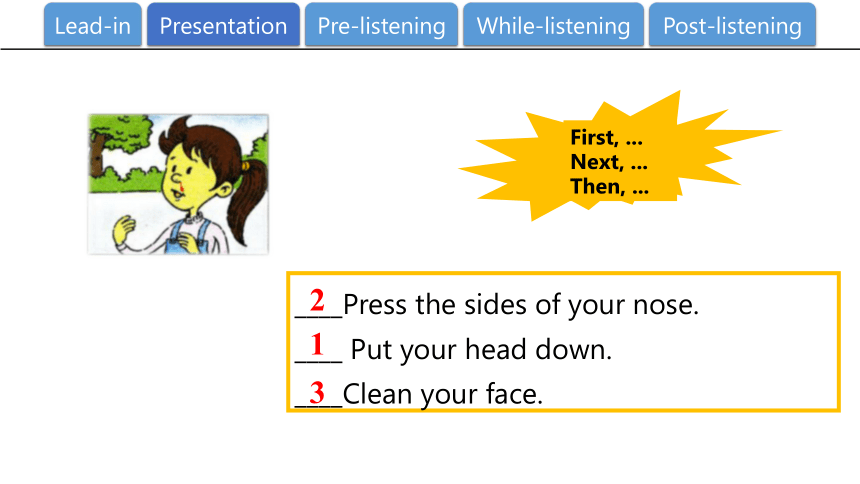860x484 pixels.
Task: Open the Lead-in tab
Action: click(93, 25)
